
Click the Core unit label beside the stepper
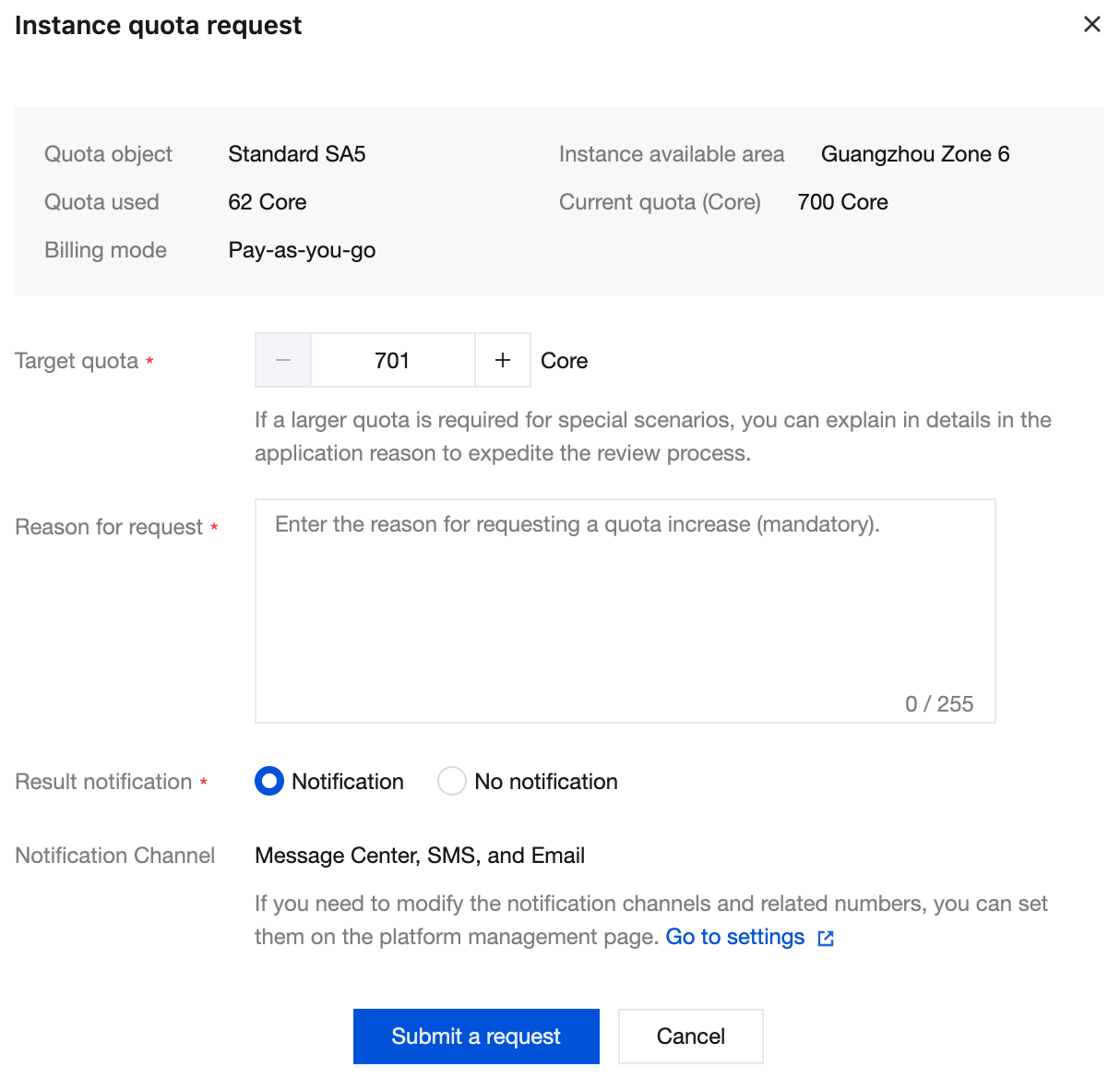point(564,361)
